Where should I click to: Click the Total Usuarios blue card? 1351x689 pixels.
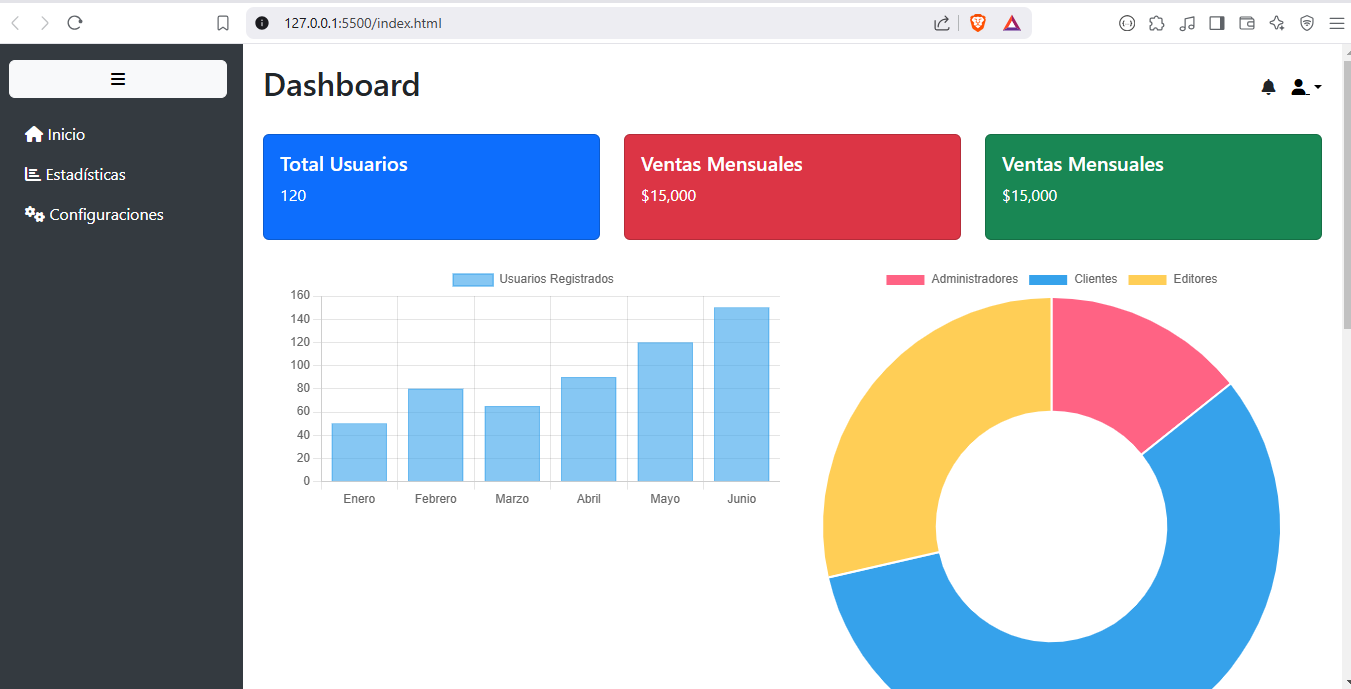point(431,187)
